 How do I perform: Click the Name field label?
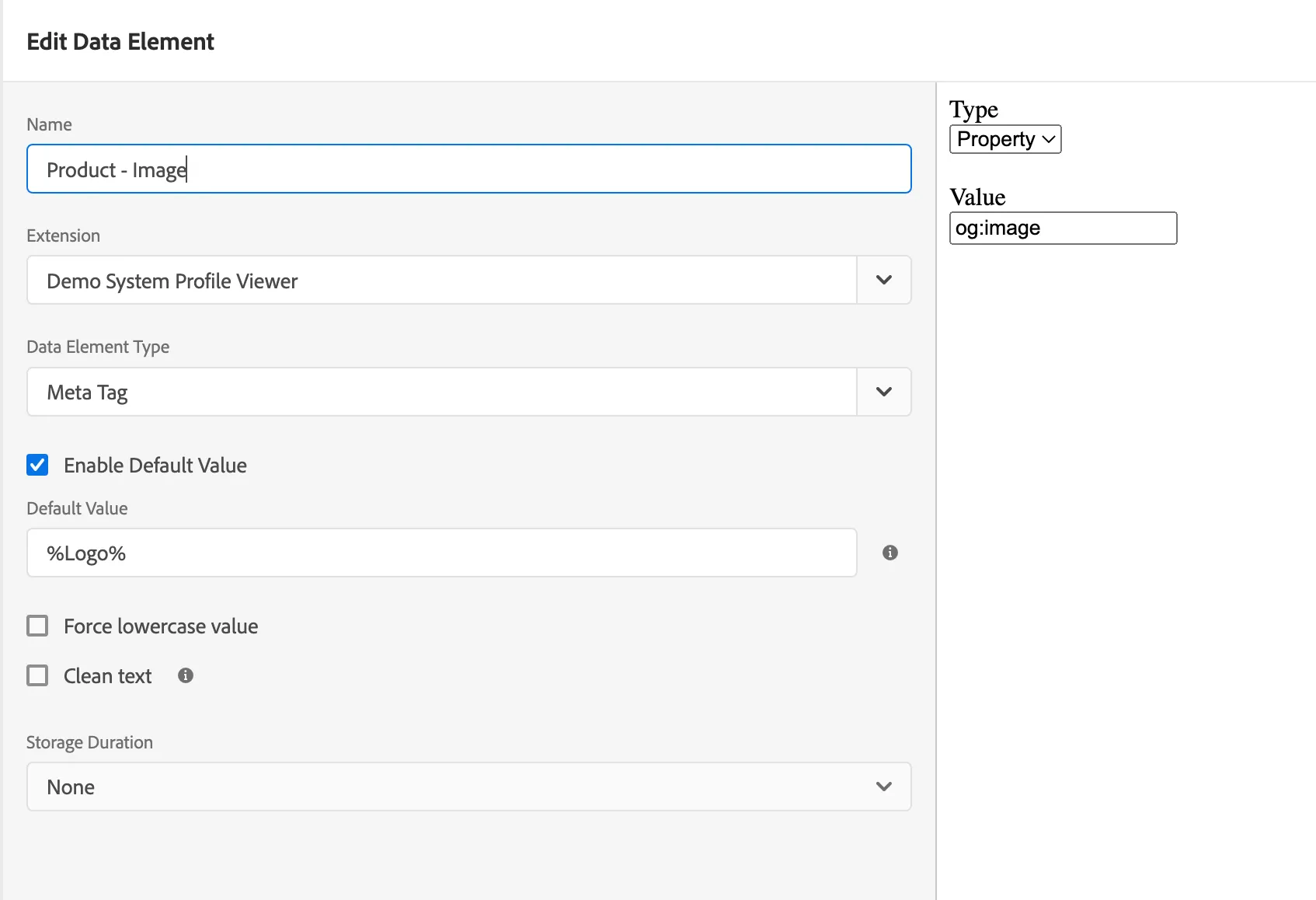point(49,124)
